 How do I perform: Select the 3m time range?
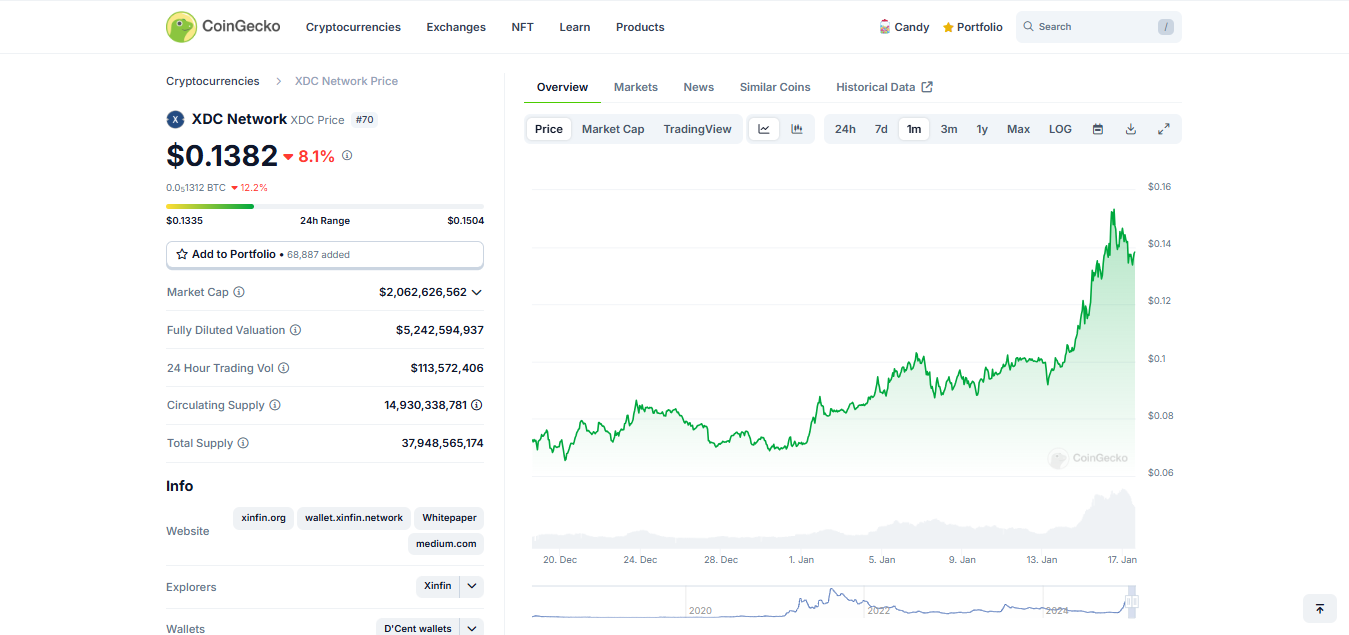coord(949,129)
